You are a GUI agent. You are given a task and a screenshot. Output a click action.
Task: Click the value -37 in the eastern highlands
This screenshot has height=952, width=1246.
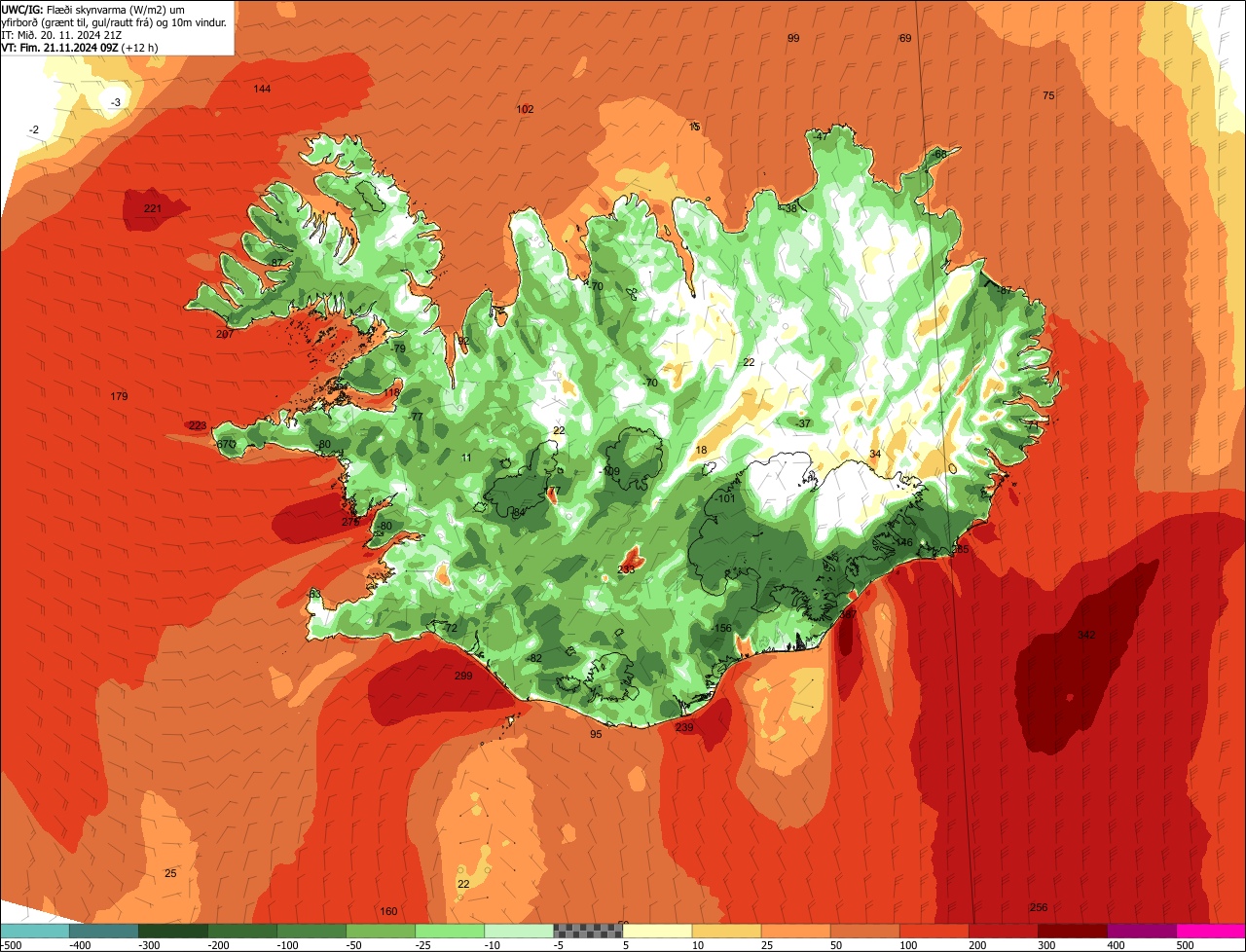point(802,423)
